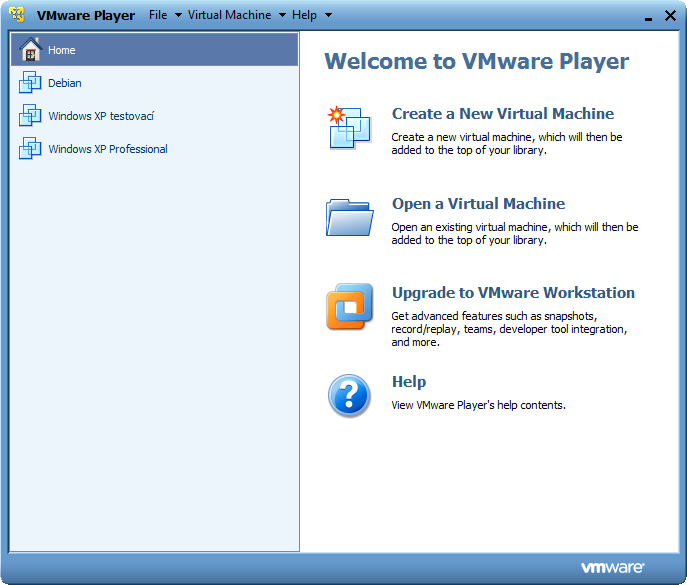Open the Help menu in the title bar
Viewport: 687px width, 585px height.
click(304, 15)
